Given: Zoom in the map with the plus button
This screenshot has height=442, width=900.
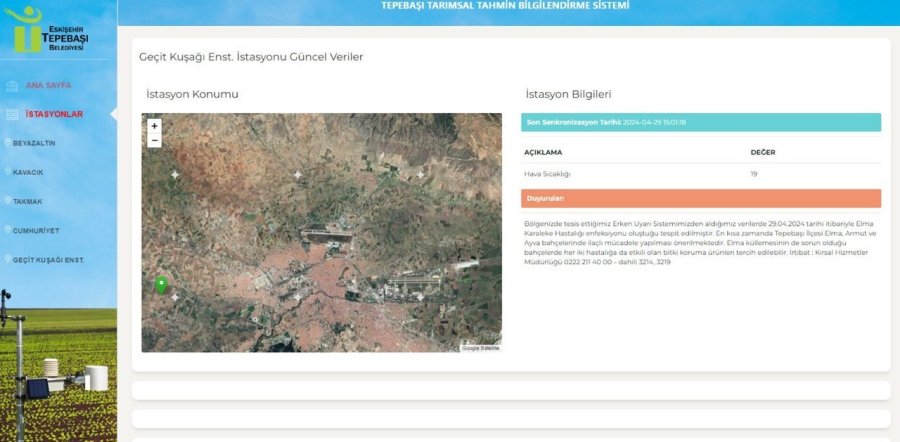Looking at the screenshot, I should 154,126.
